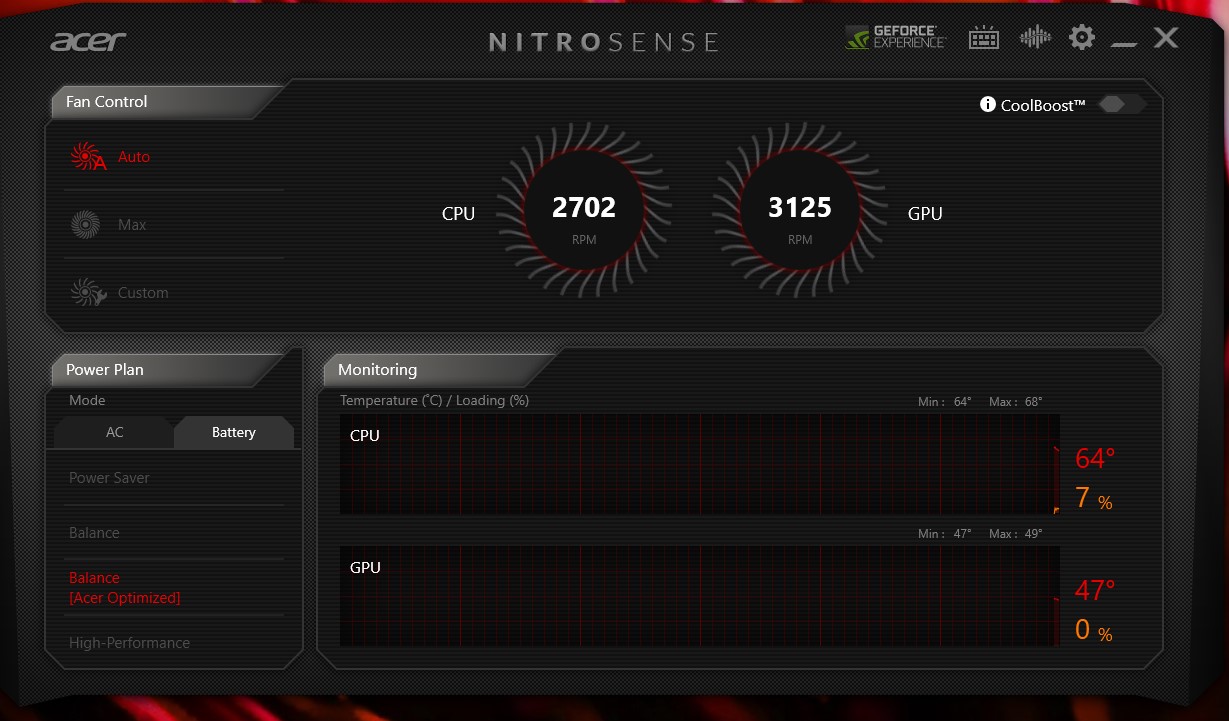Select the High-Performance power plan
Image resolution: width=1229 pixels, height=721 pixels.
[129, 643]
